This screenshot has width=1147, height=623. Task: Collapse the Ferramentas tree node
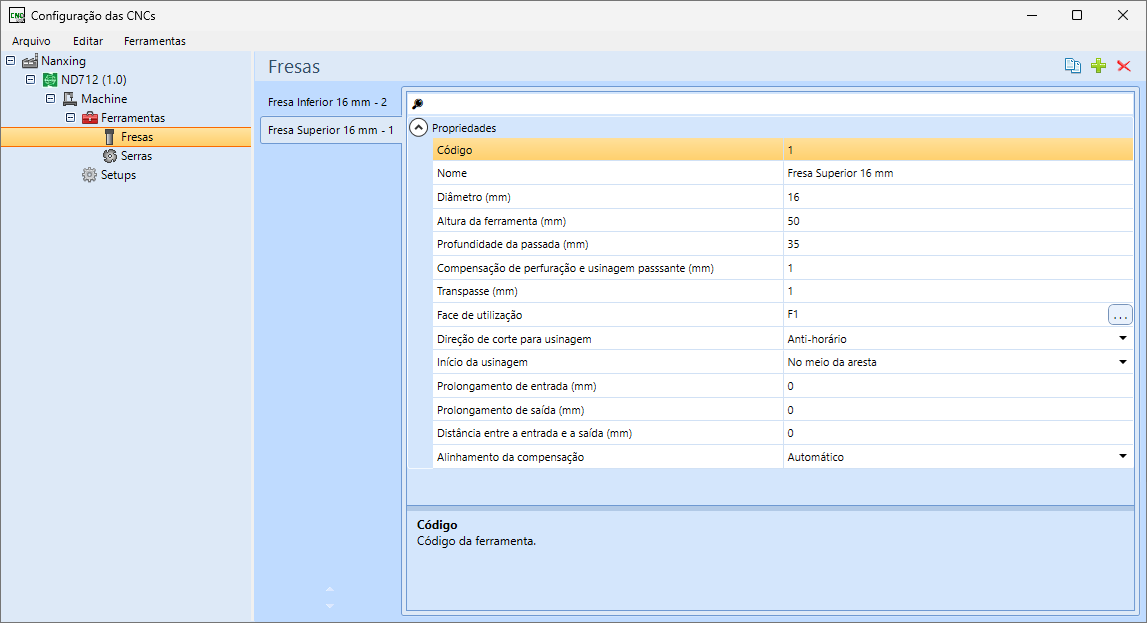tap(69, 117)
